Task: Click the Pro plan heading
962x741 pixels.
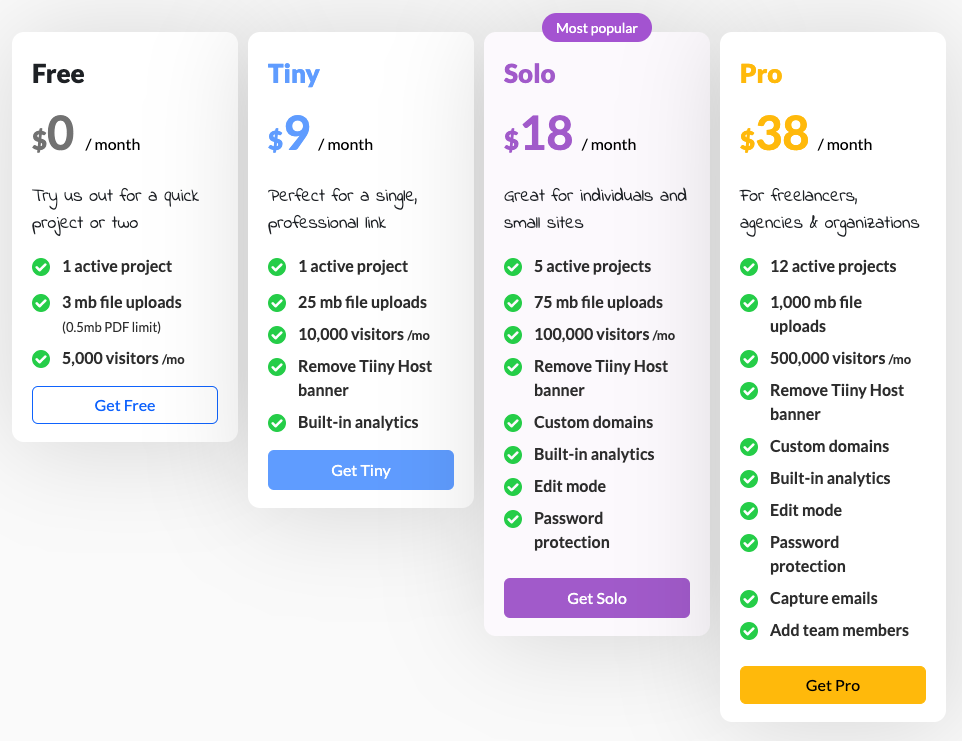Action: click(761, 74)
